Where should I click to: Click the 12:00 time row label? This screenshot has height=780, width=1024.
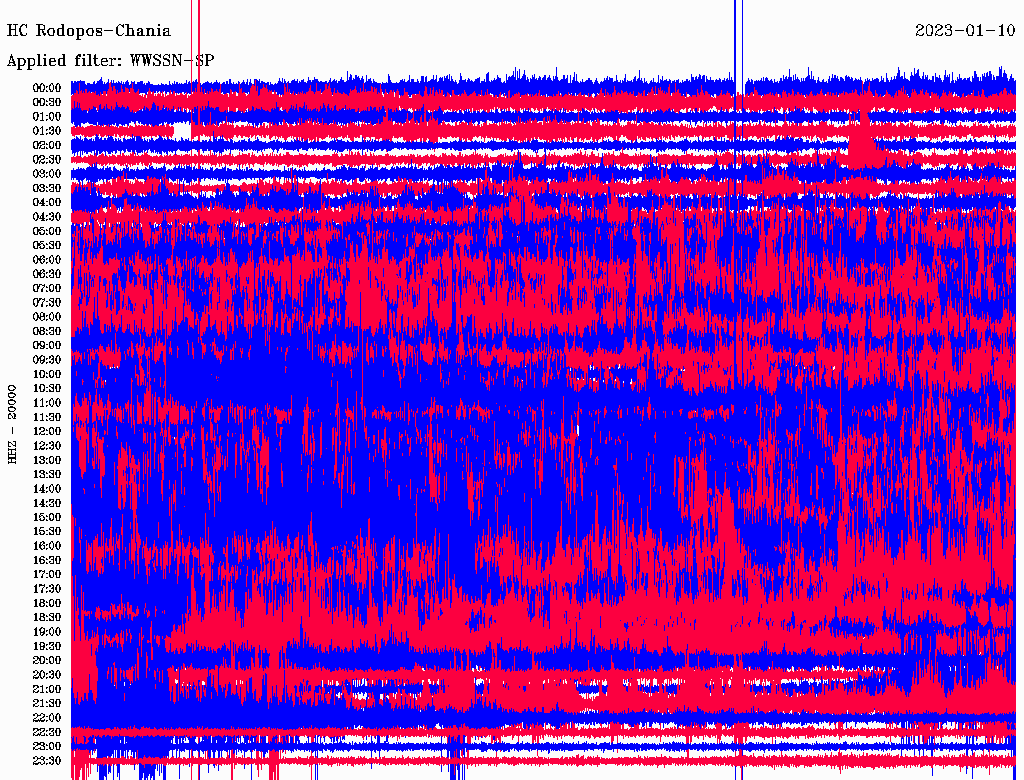pos(47,432)
